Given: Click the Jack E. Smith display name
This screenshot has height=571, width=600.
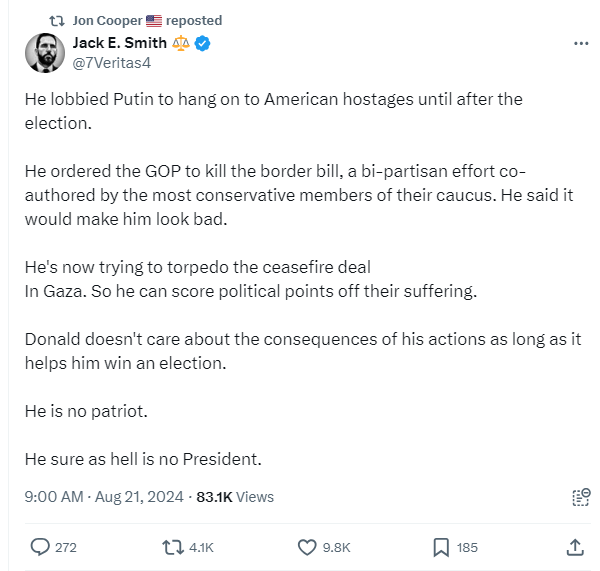Looking at the screenshot, I should (x=119, y=43).
